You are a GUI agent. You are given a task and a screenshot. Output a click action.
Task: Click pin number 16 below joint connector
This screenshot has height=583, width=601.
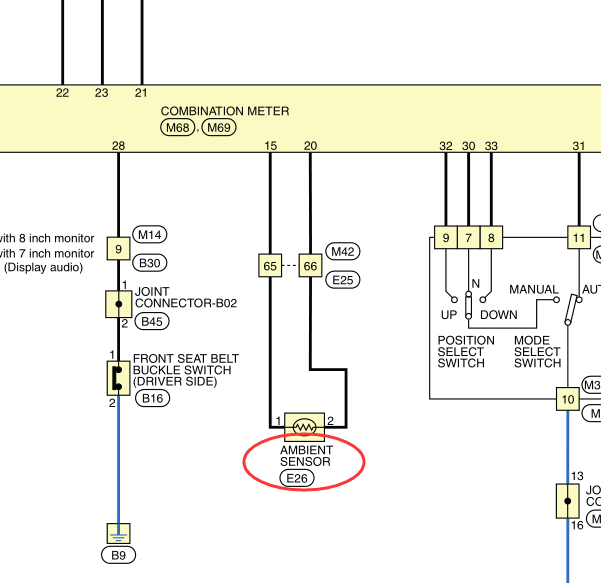[577, 525]
